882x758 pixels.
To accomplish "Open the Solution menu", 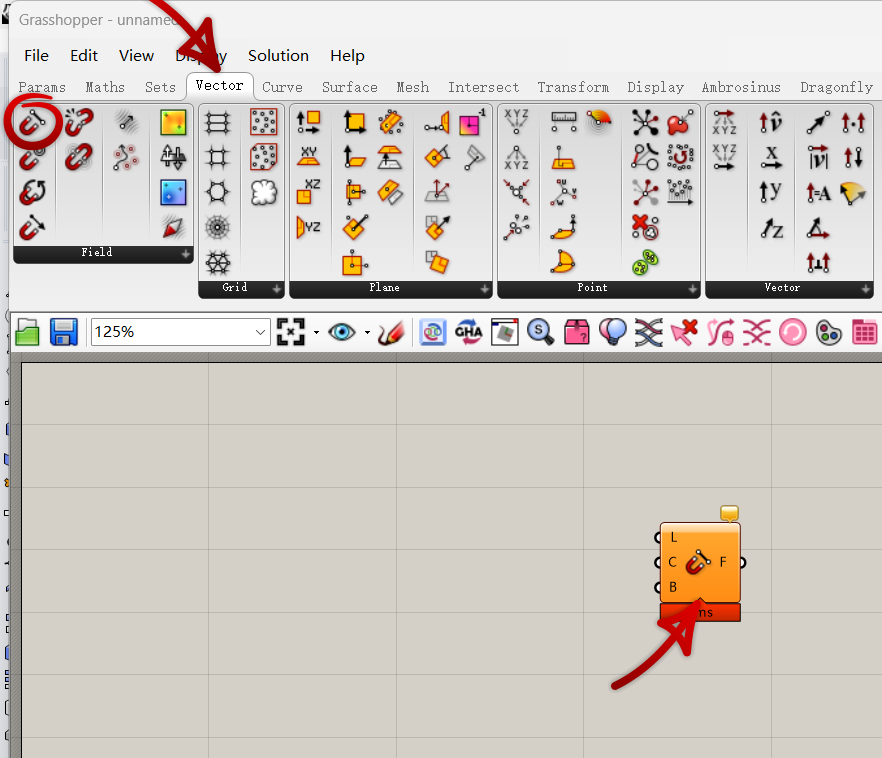I will (278, 56).
